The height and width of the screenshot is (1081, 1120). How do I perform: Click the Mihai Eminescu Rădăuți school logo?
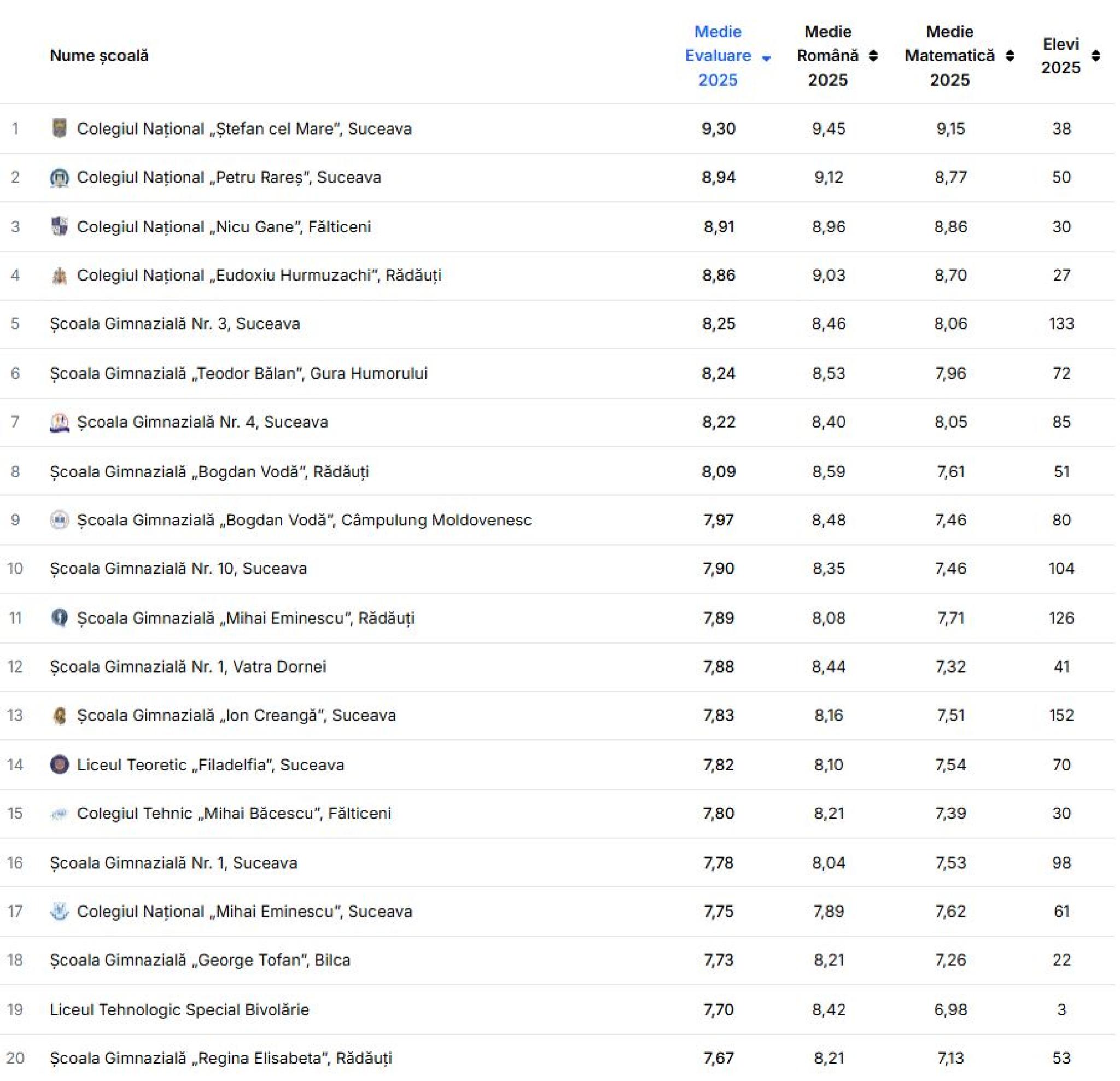[60, 618]
